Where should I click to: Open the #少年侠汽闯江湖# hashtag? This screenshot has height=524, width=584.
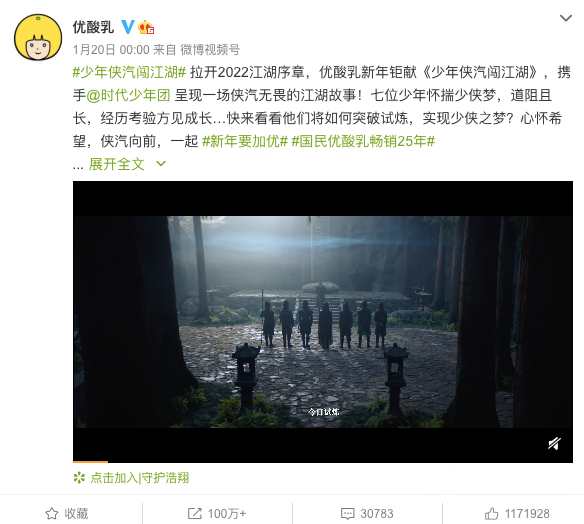tap(129, 72)
